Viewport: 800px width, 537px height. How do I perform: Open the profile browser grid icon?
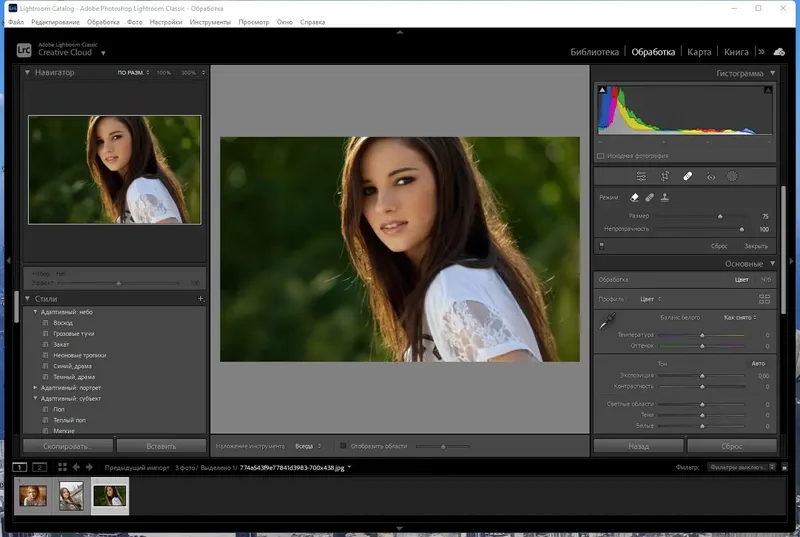click(764, 298)
